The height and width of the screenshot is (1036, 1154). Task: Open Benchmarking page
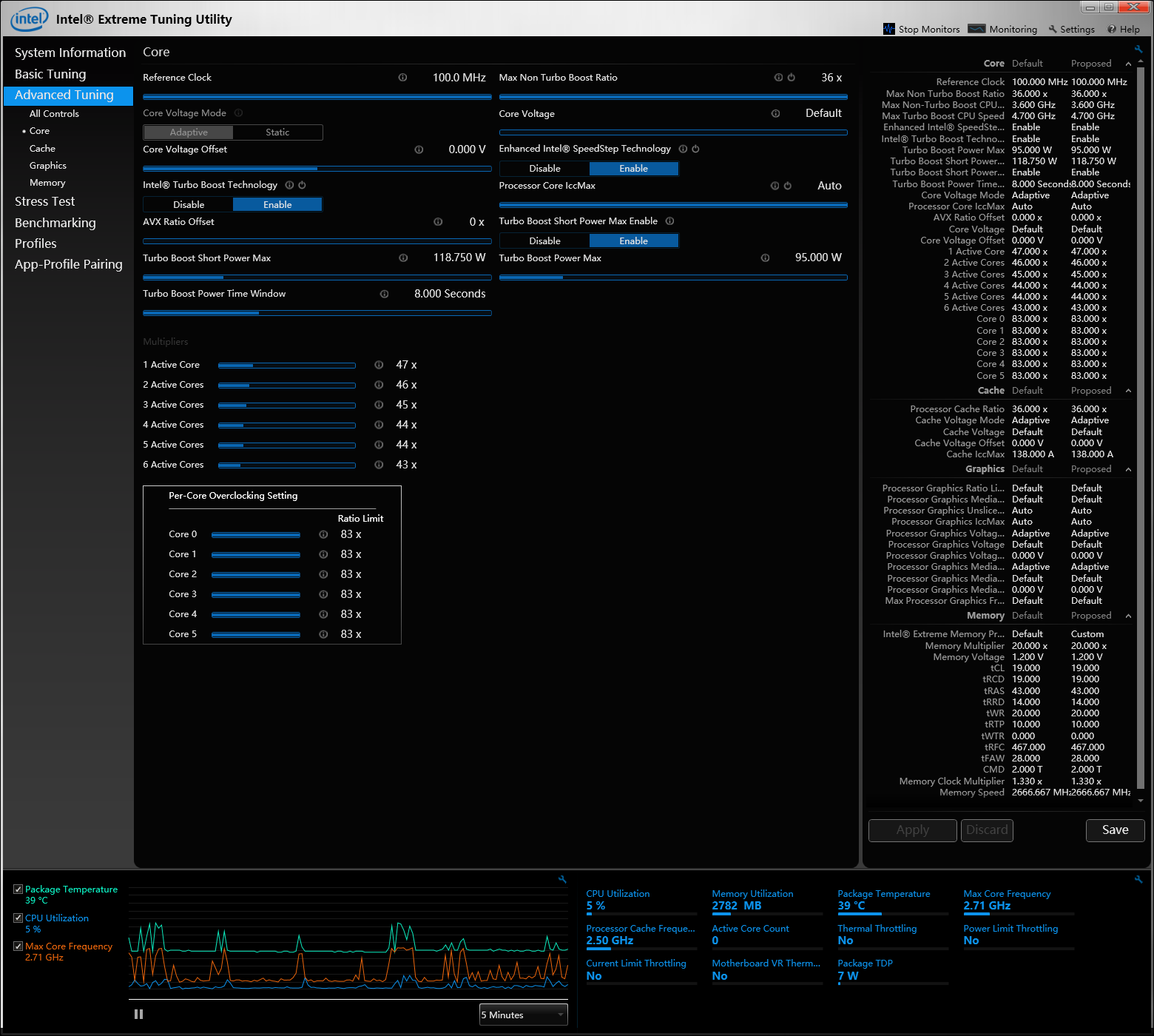tap(55, 223)
